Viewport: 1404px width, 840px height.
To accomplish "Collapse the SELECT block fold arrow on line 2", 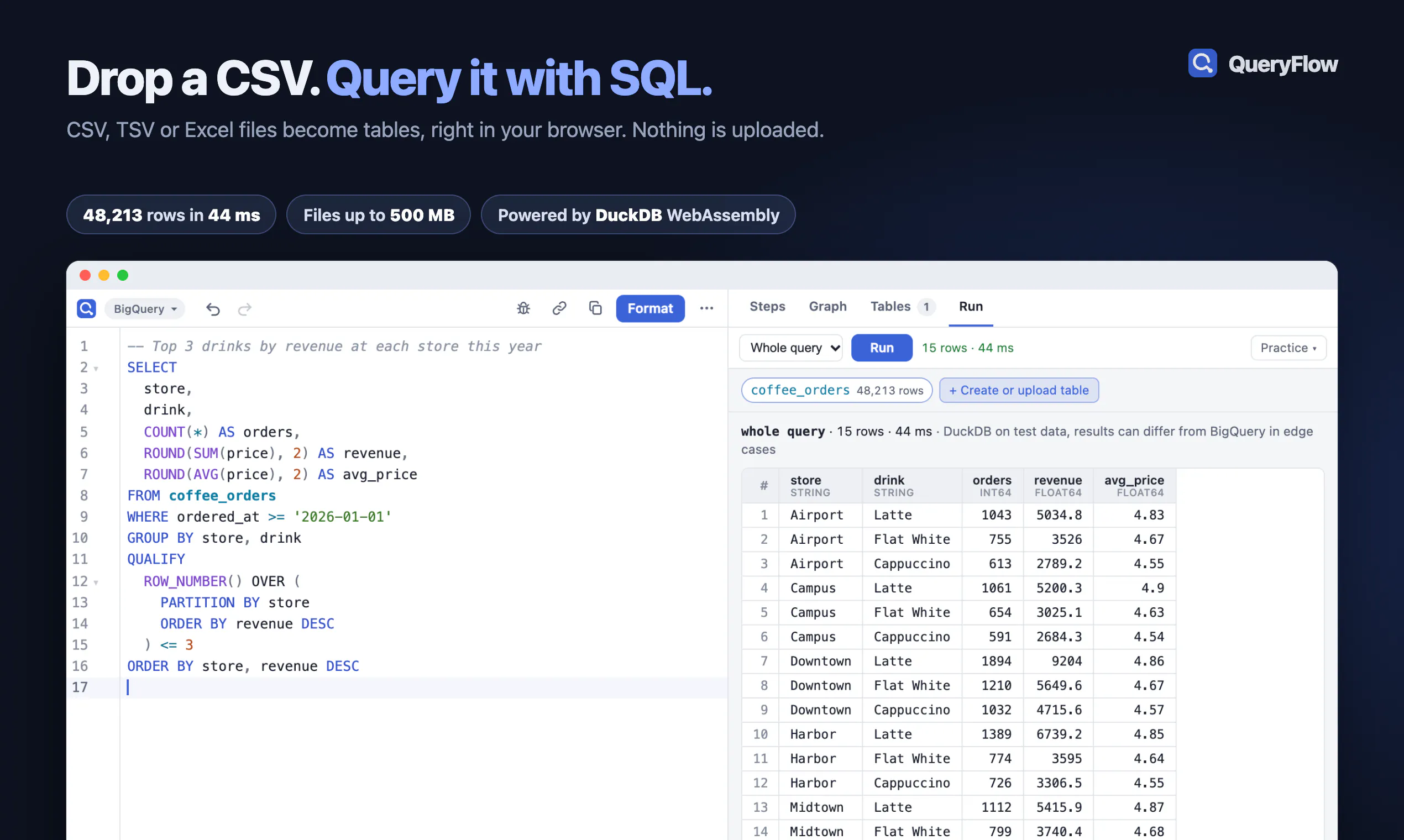I will tap(96, 369).
